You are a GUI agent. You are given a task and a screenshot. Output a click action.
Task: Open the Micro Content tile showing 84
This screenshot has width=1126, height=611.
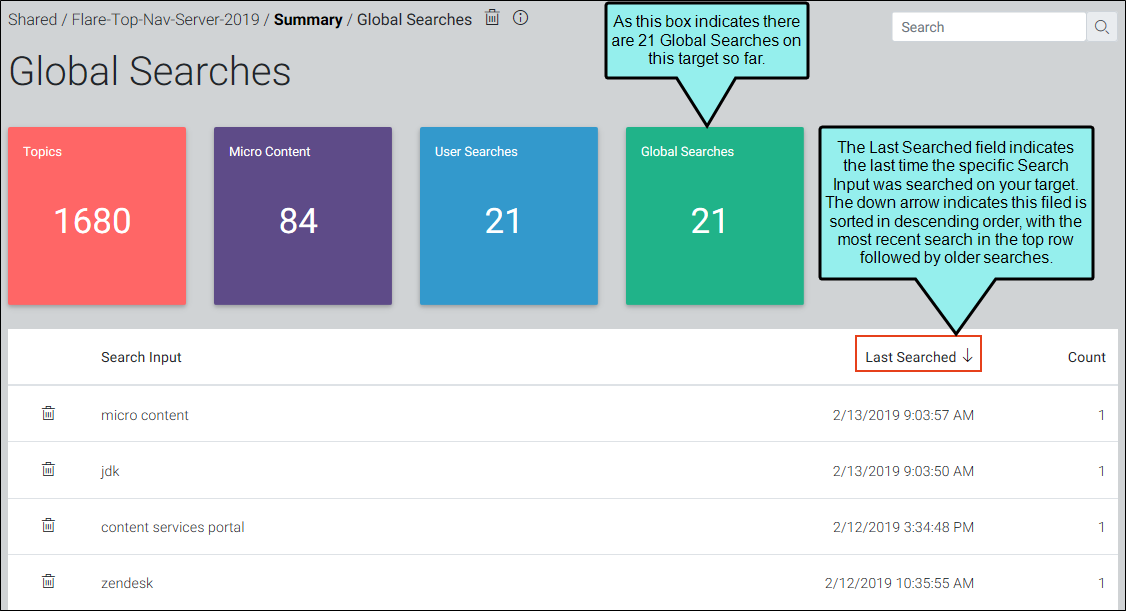(303, 216)
